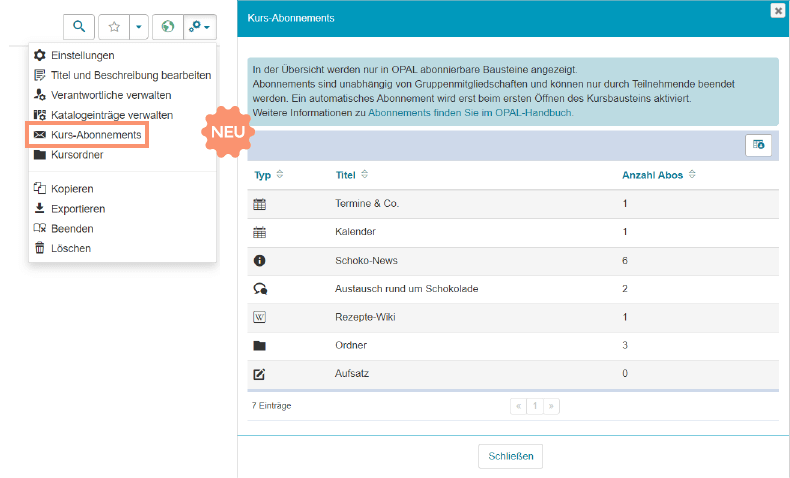Open the gear settings dropdown button
The width and height of the screenshot is (790, 478).
[200, 26]
